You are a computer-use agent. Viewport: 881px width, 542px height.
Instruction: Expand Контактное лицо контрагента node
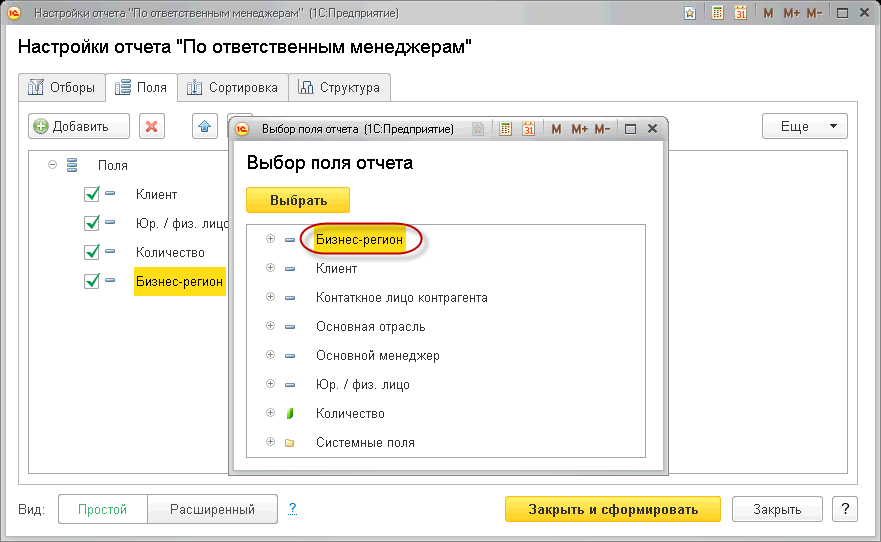(x=270, y=297)
